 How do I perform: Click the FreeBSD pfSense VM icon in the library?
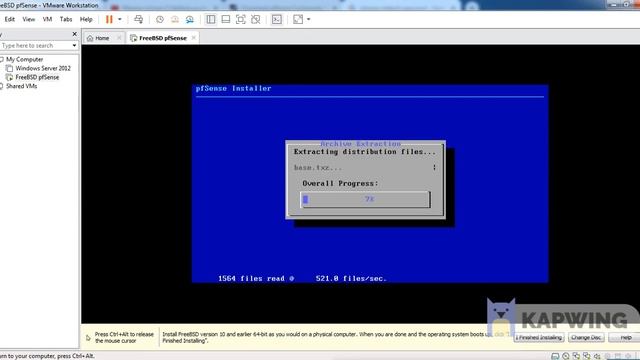9,77
